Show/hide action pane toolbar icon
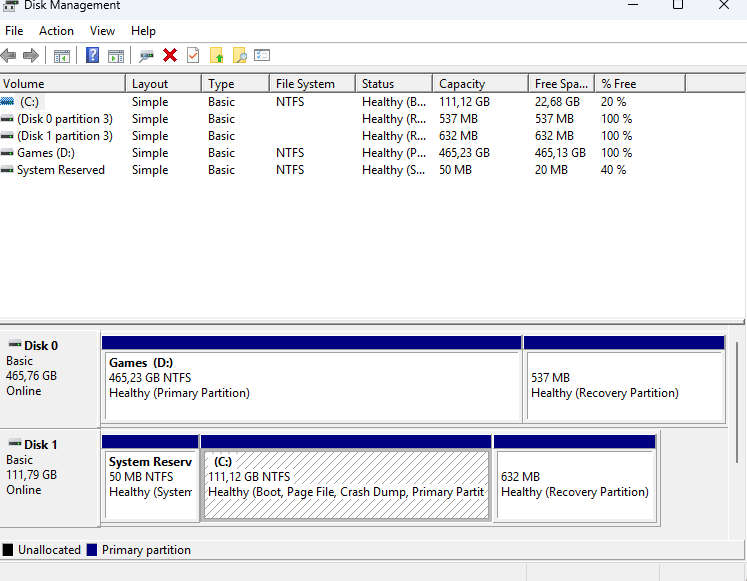The width and height of the screenshot is (747, 581). pos(116,56)
